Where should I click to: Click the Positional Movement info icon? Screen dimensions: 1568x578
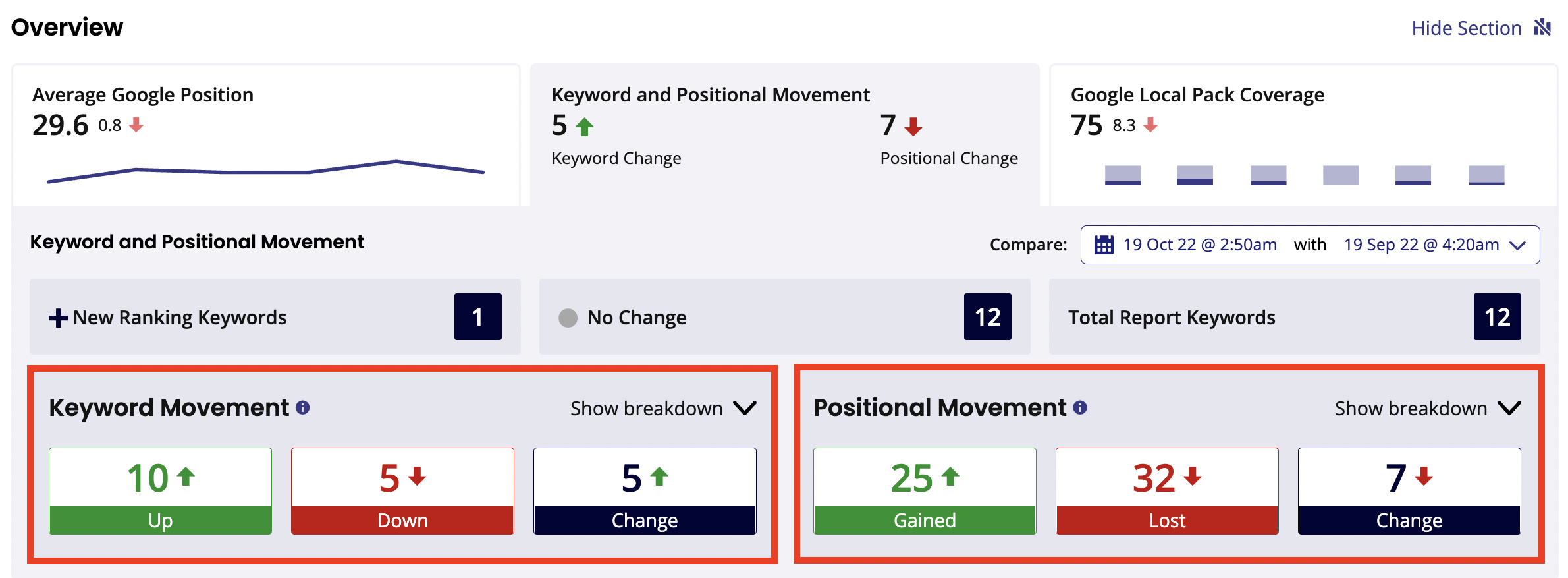point(1080,407)
